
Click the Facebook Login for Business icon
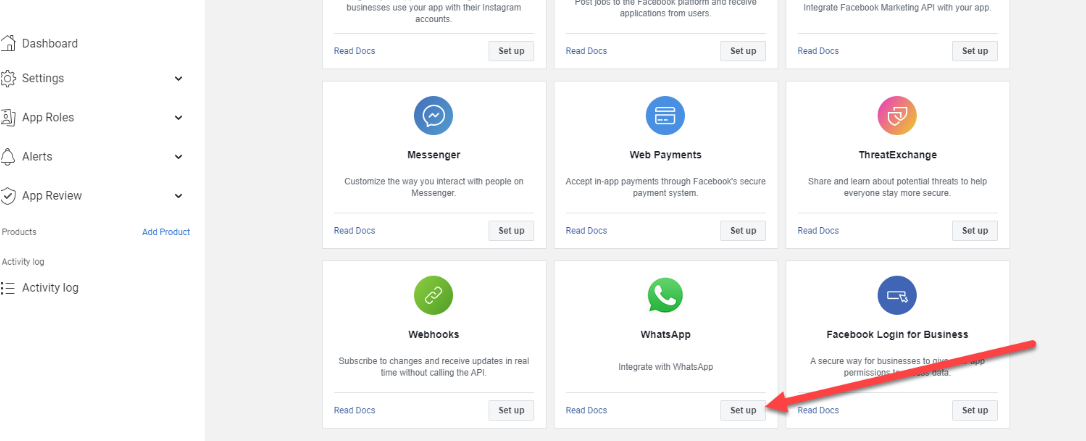tap(897, 296)
